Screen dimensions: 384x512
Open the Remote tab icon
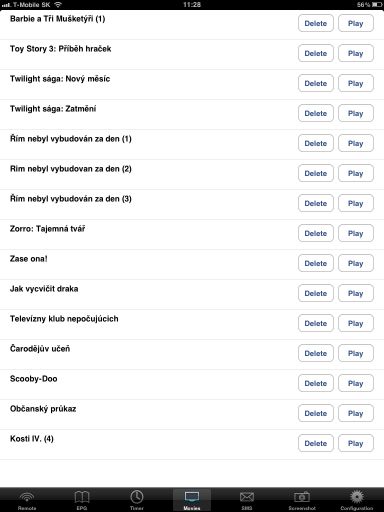click(x=27, y=499)
